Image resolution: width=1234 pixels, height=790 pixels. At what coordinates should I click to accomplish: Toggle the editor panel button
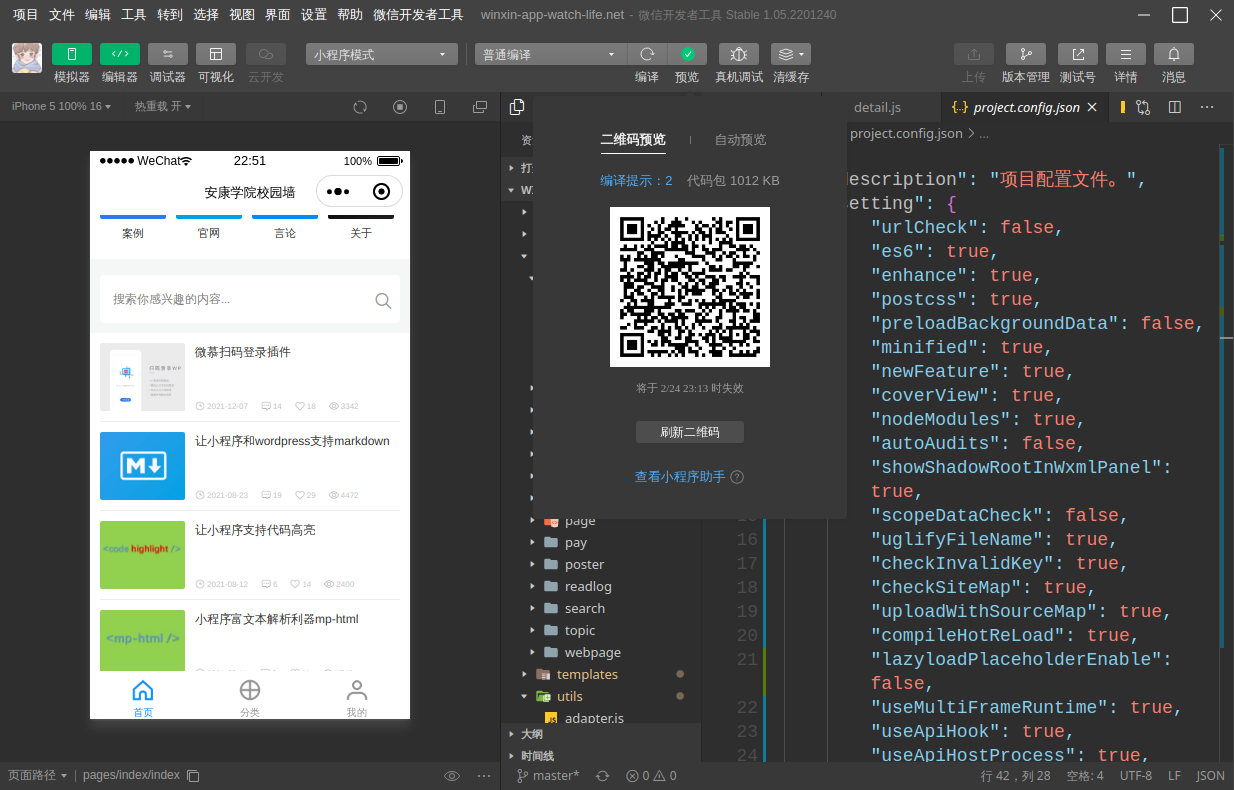point(120,54)
